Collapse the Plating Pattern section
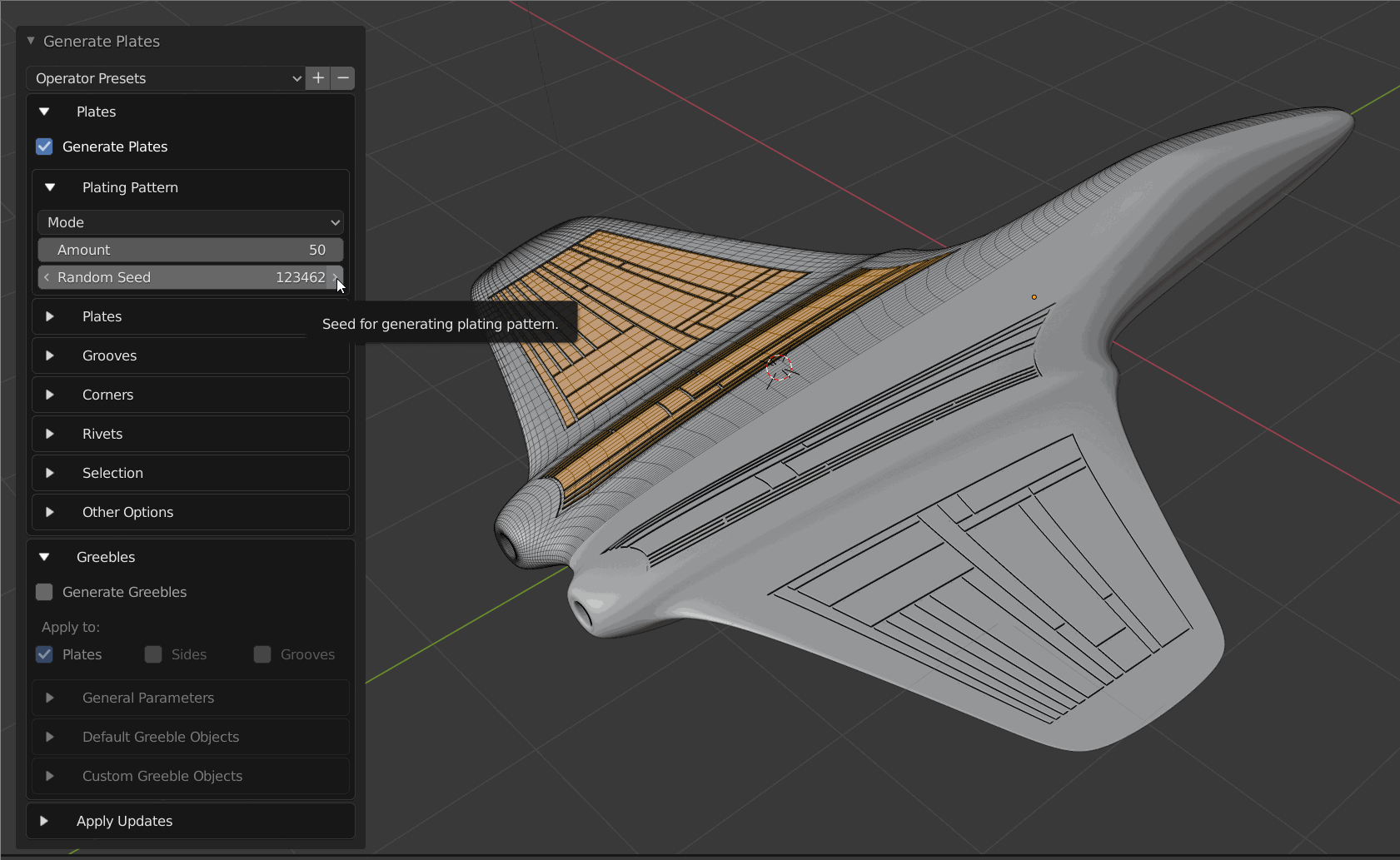The image size is (1400, 860). pyautogui.click(x=50, y=187)
